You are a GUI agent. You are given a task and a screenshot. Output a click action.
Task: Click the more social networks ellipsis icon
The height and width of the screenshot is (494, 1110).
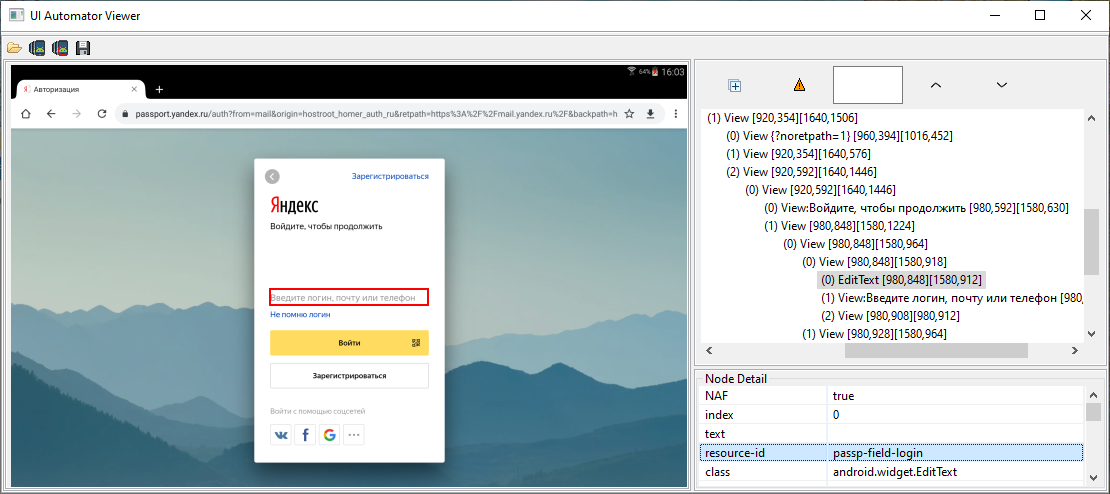(x=353, y=435)
